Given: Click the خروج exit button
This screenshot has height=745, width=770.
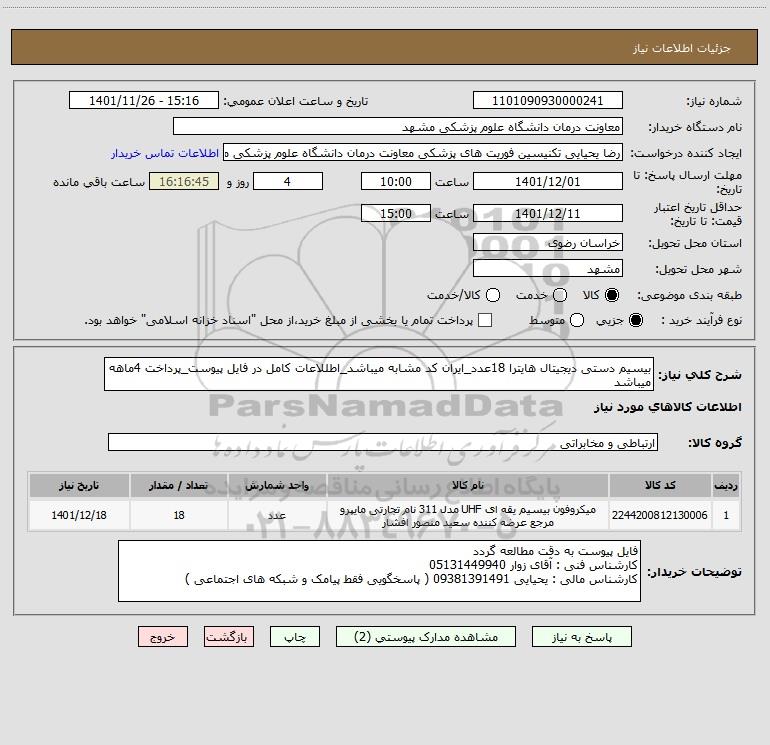Looking at the screenshot, I should [x=163, y=637].
